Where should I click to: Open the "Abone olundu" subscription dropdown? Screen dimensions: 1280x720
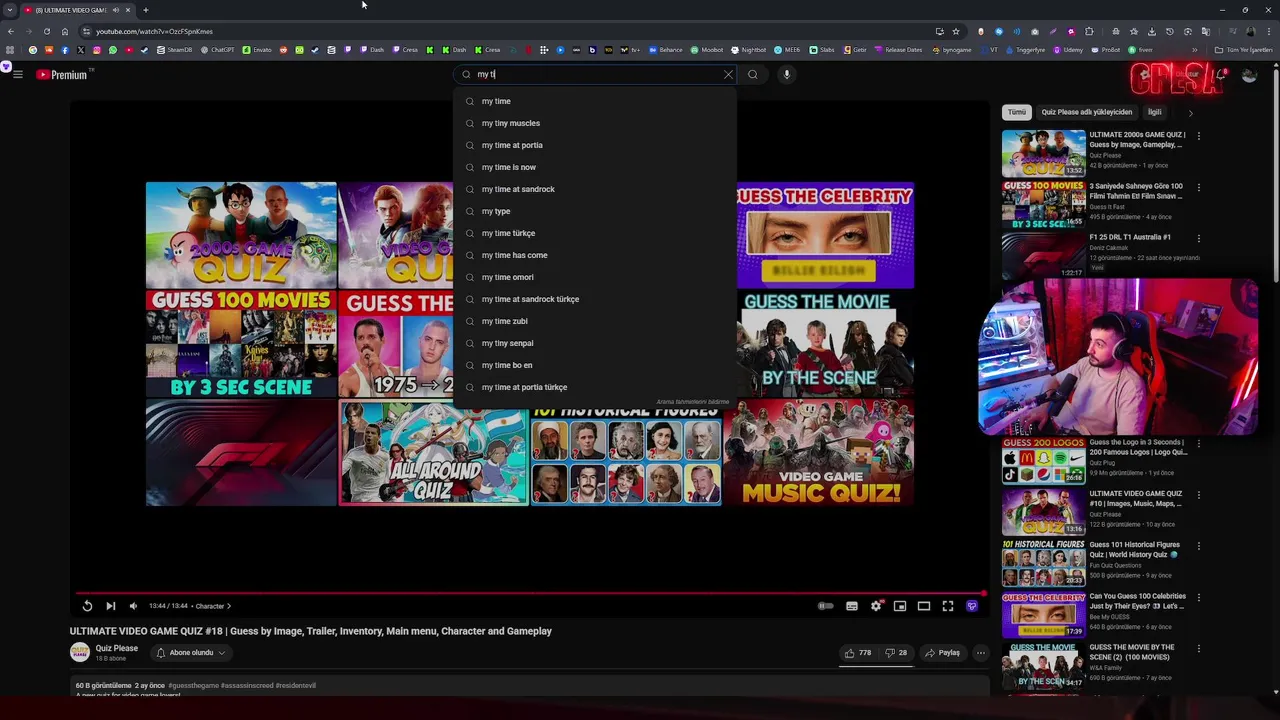tap(191, 653)
